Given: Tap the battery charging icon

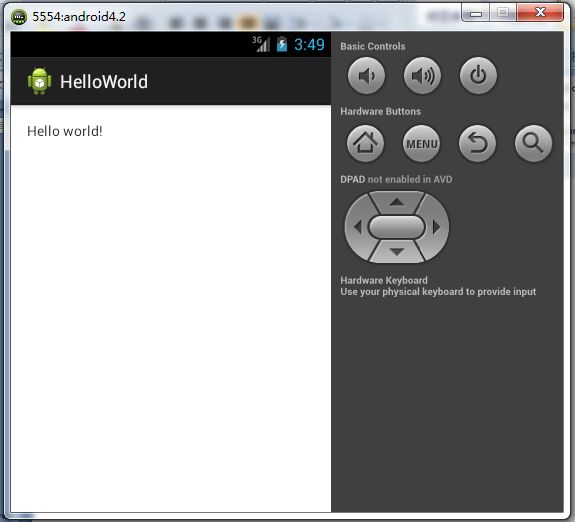Looking at the screenshot, I should [x=282, y=44].
